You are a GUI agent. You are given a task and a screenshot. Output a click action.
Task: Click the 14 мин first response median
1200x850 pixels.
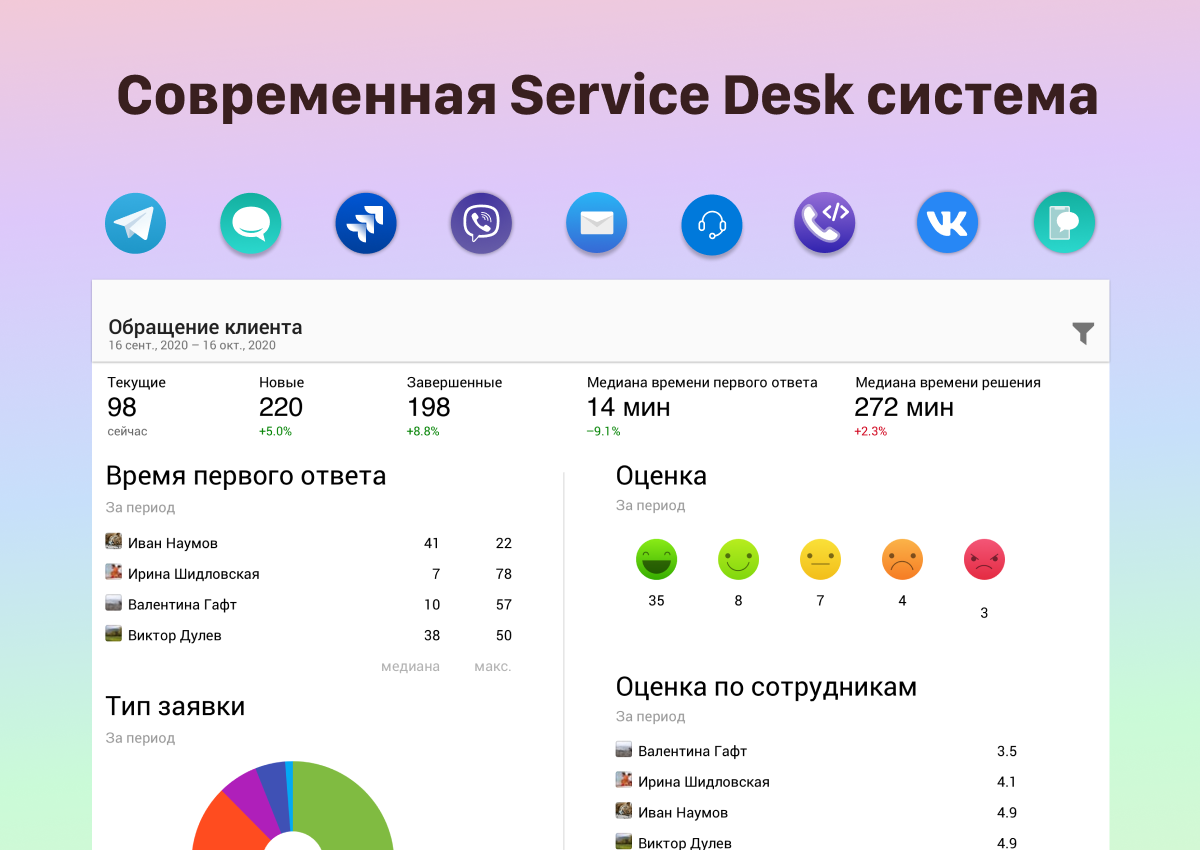(x=629, y=407)
